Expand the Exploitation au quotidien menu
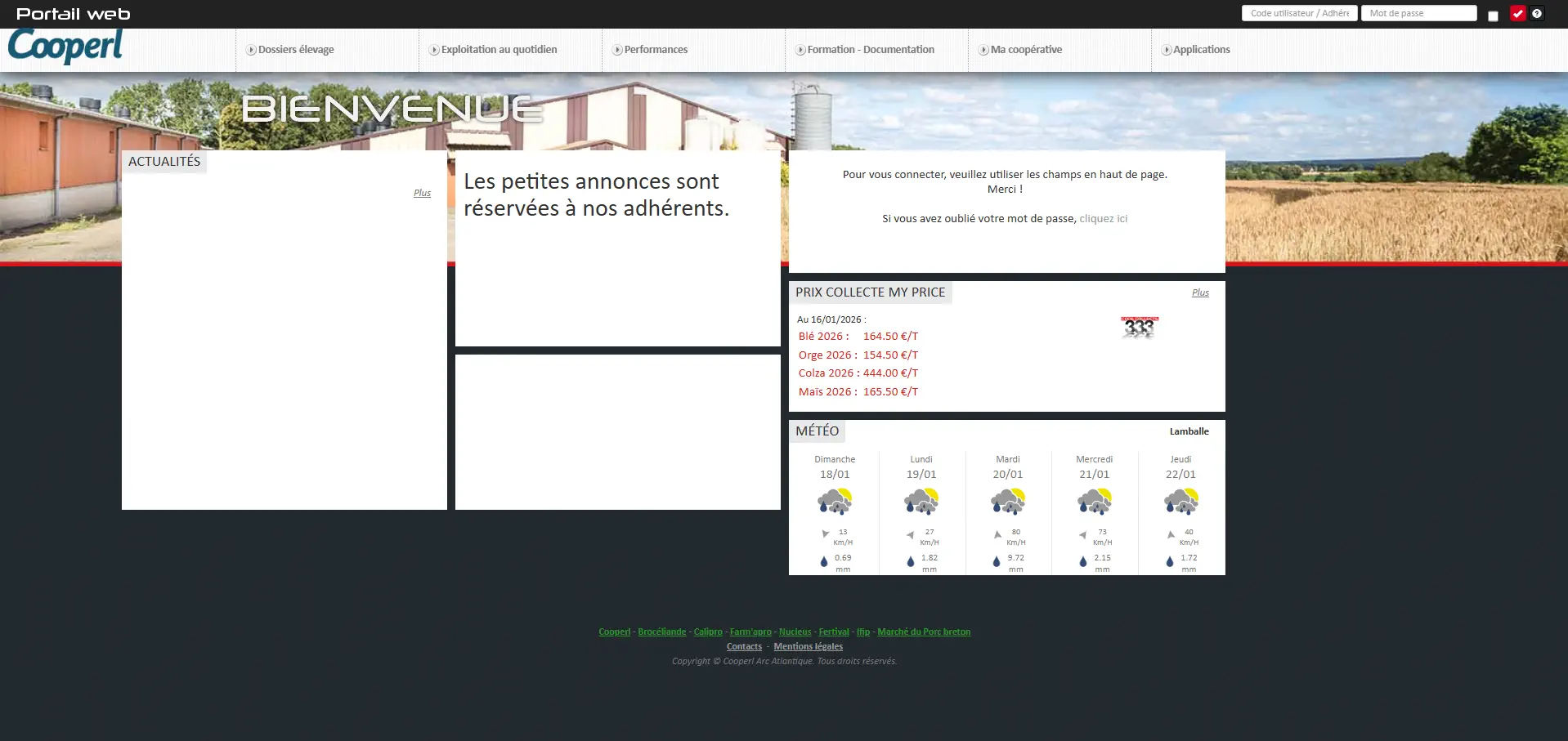Screen dimensions: 1568x741 [x=499, y=50]
